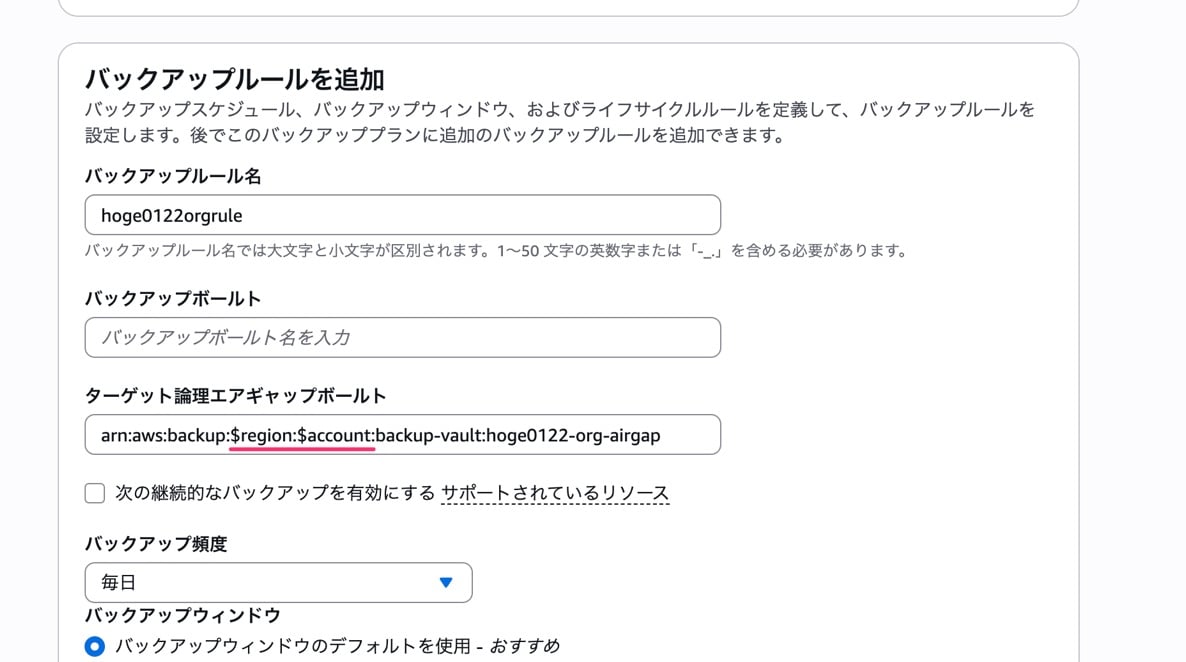Select バックアップウィンドウのデフォルトを使用 radio button
The height and width of the screenshot is (662, 1186).
tap(94, 646)
